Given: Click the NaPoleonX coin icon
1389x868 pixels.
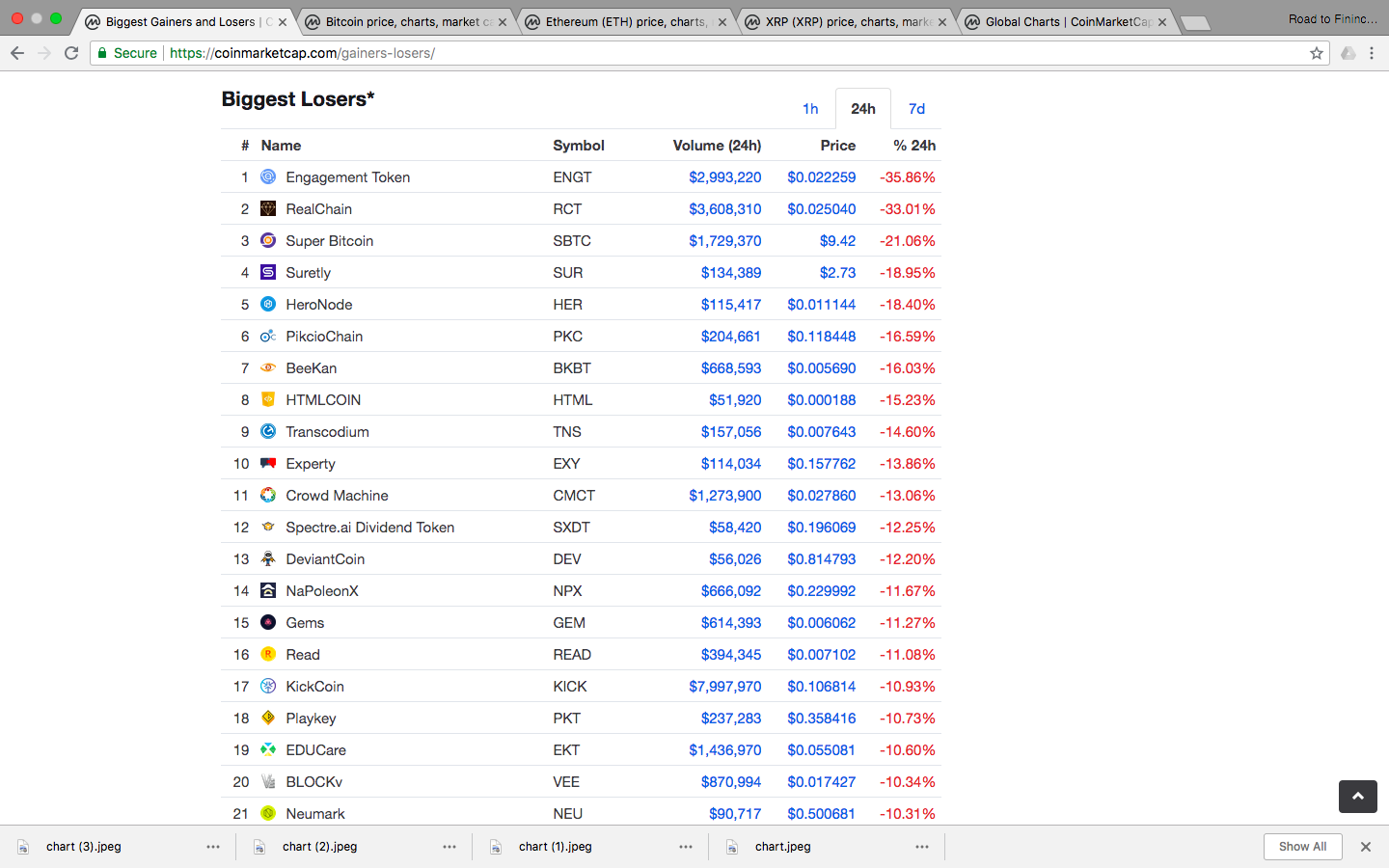Looking at the screenshot, I should [268, 590].
